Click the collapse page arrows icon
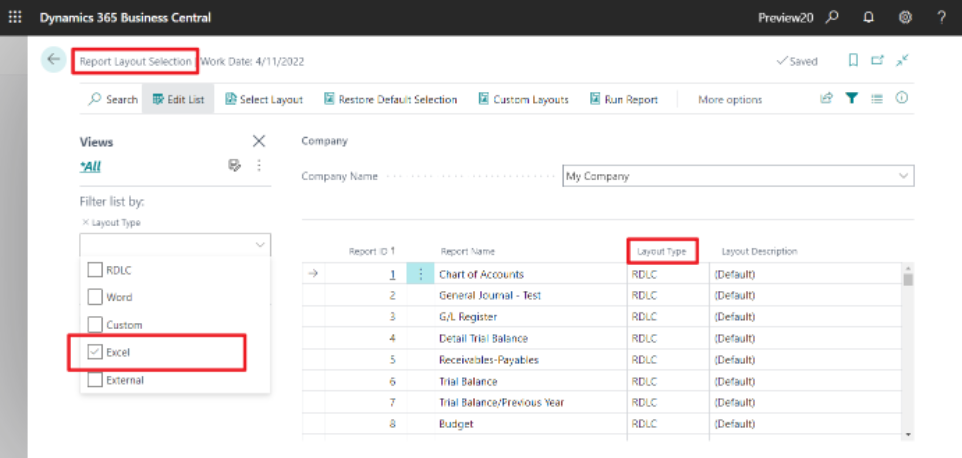The image size is (962, 458). [902, 60]
